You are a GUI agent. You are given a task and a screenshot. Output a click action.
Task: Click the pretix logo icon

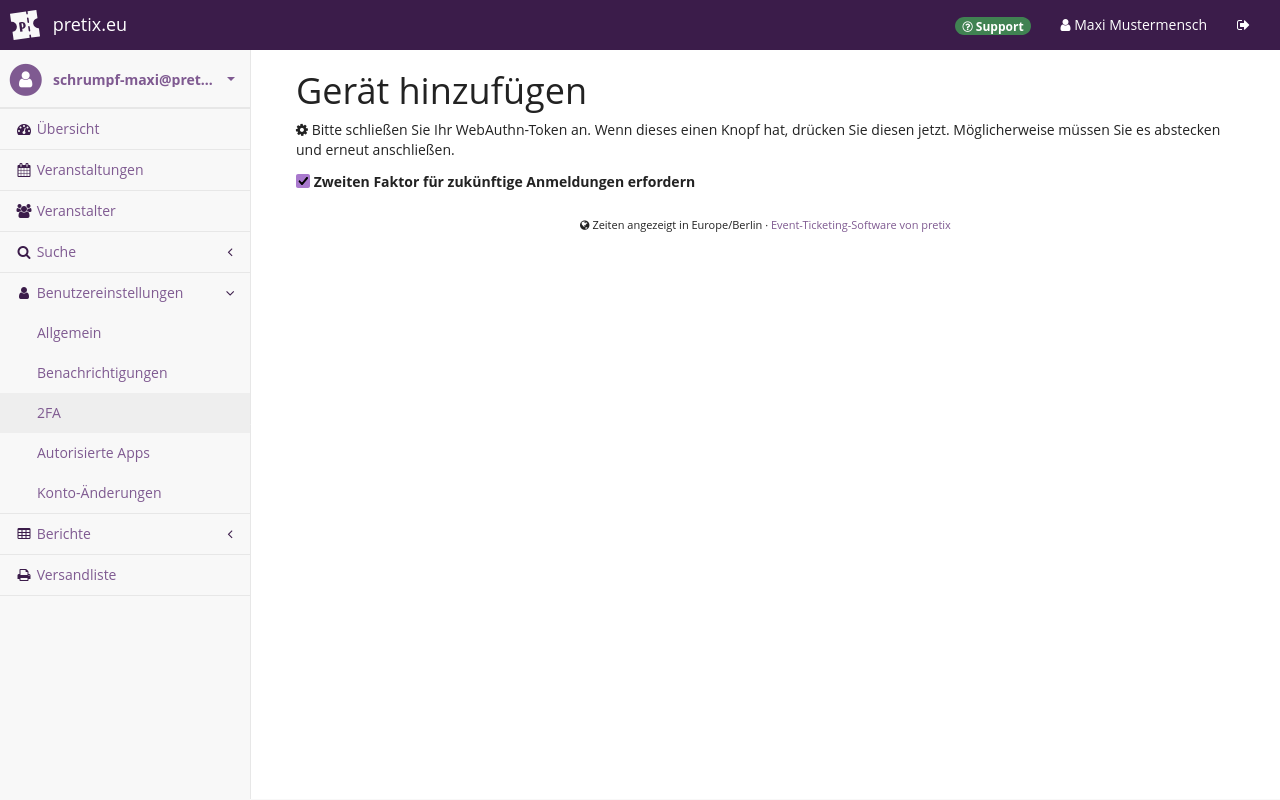25,25
